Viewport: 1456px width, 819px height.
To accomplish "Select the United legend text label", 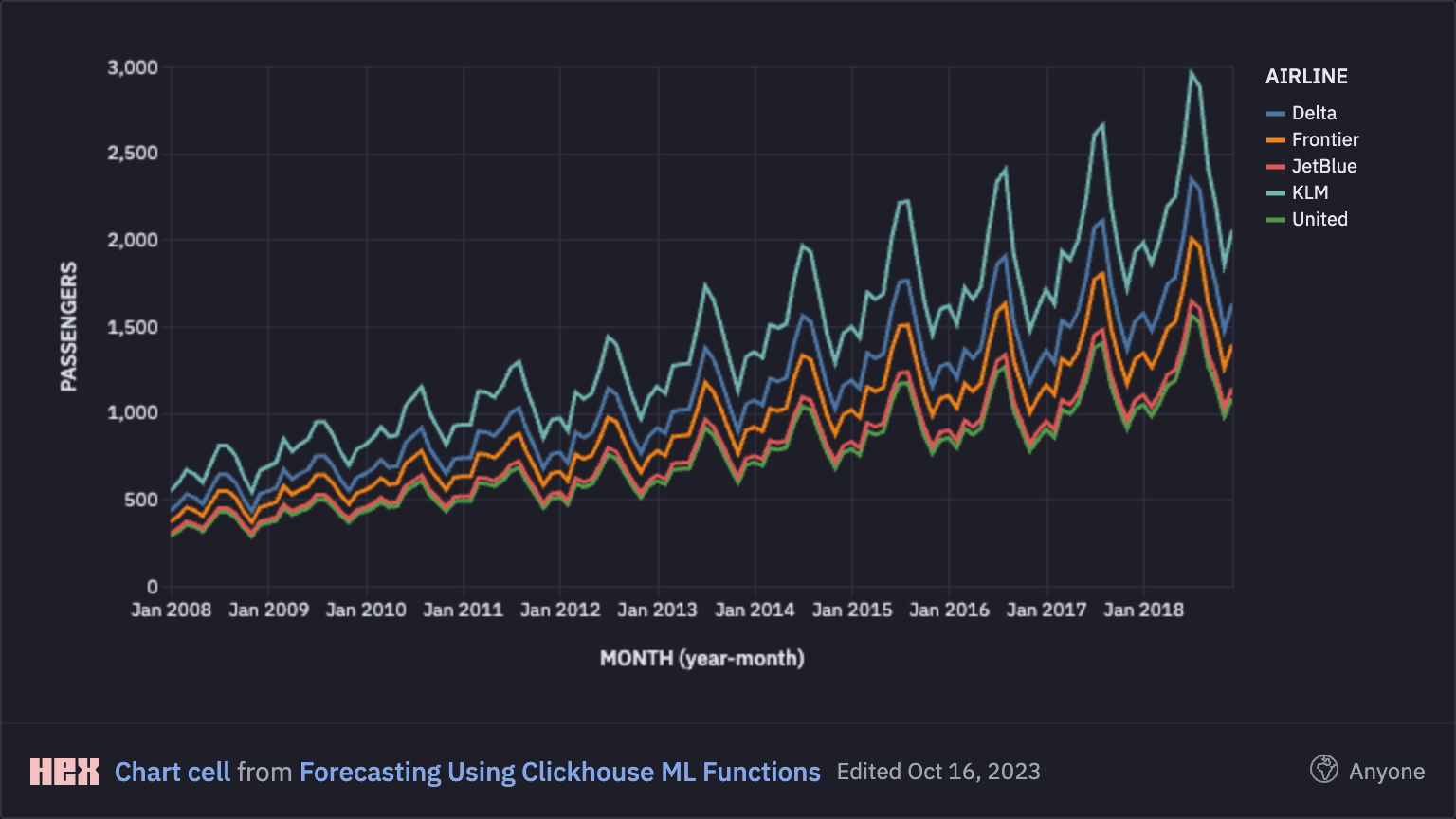I will [x=1319, y=219].
